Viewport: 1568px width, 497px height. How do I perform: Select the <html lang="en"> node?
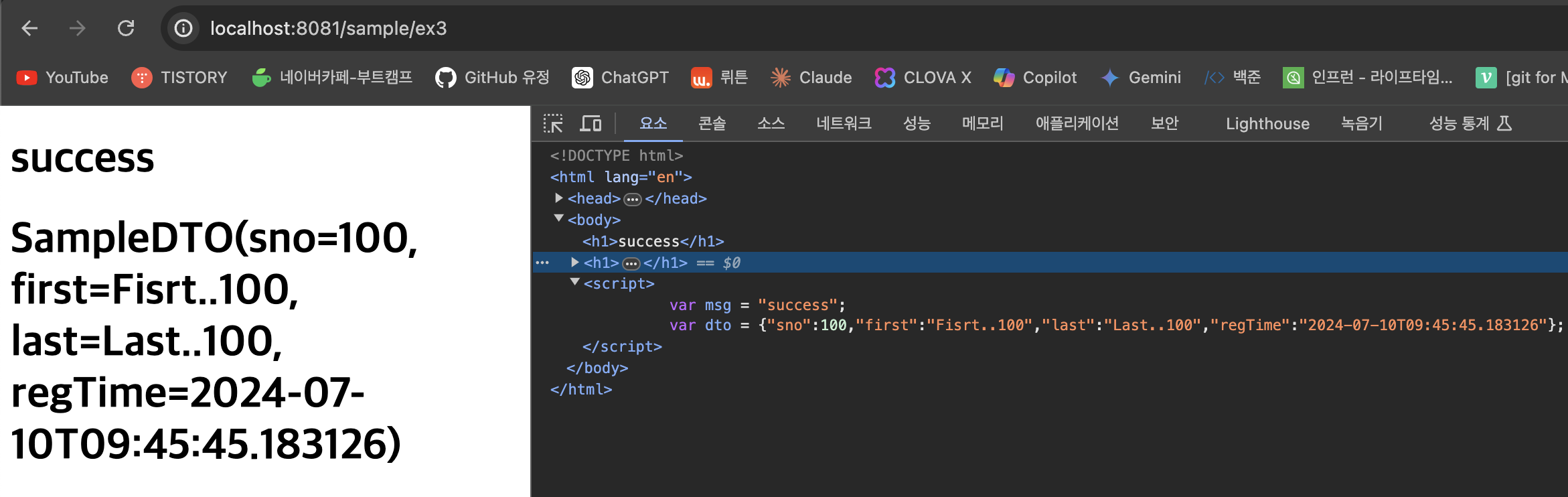click(621, 177)
